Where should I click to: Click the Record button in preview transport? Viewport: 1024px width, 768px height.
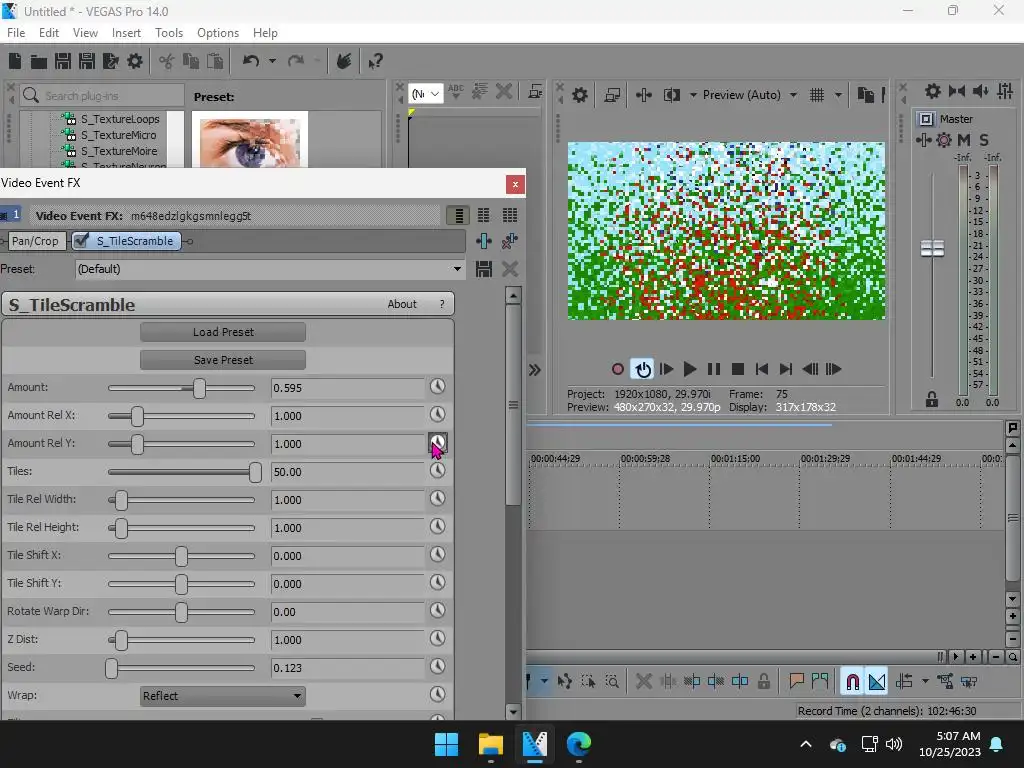(618, 370)
